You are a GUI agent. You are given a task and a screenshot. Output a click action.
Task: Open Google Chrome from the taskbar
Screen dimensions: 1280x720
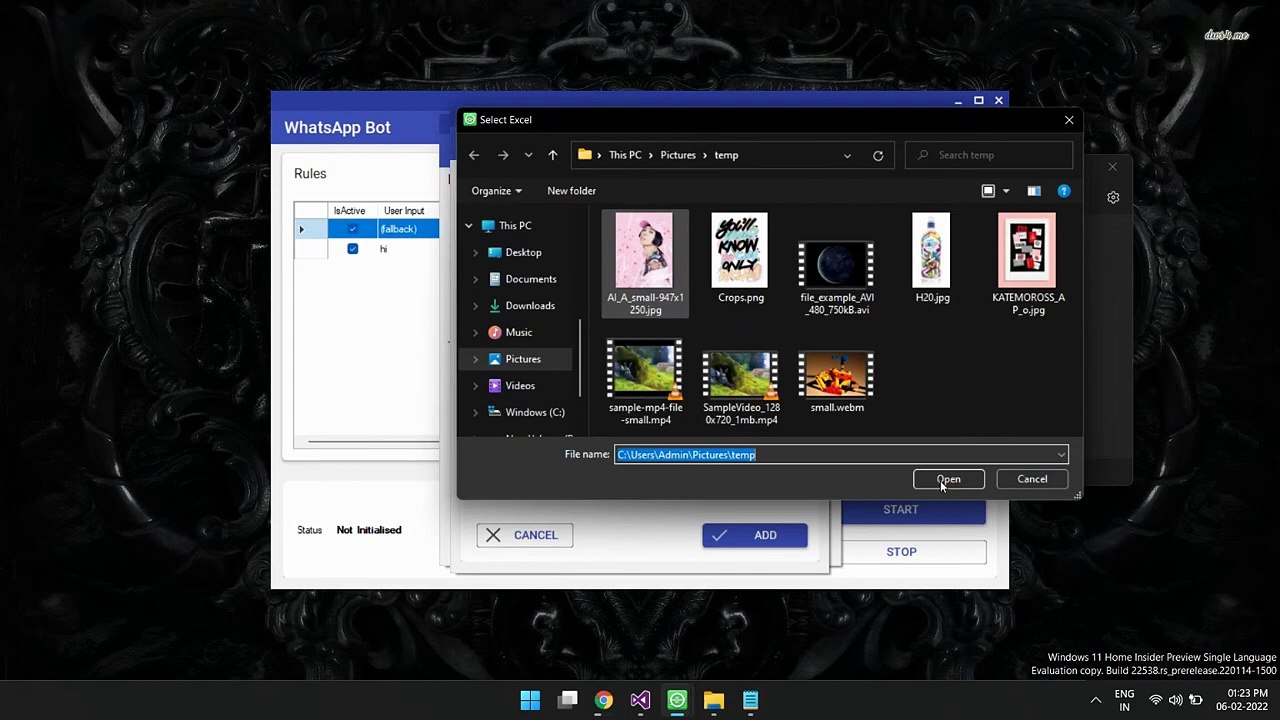point(604,700)
